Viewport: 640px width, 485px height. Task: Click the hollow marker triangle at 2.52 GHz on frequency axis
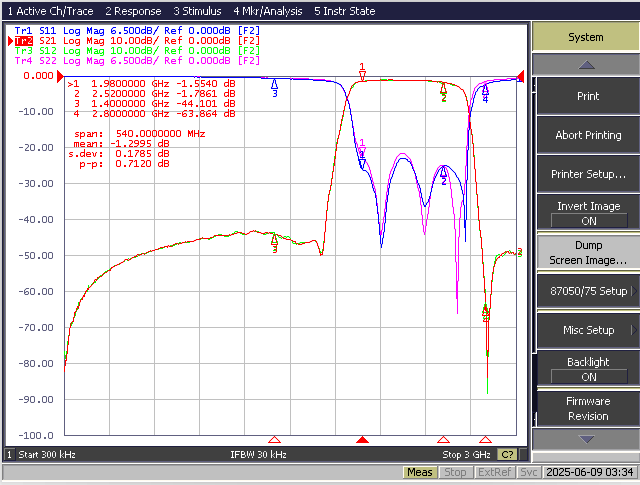(x=443, y=440)
